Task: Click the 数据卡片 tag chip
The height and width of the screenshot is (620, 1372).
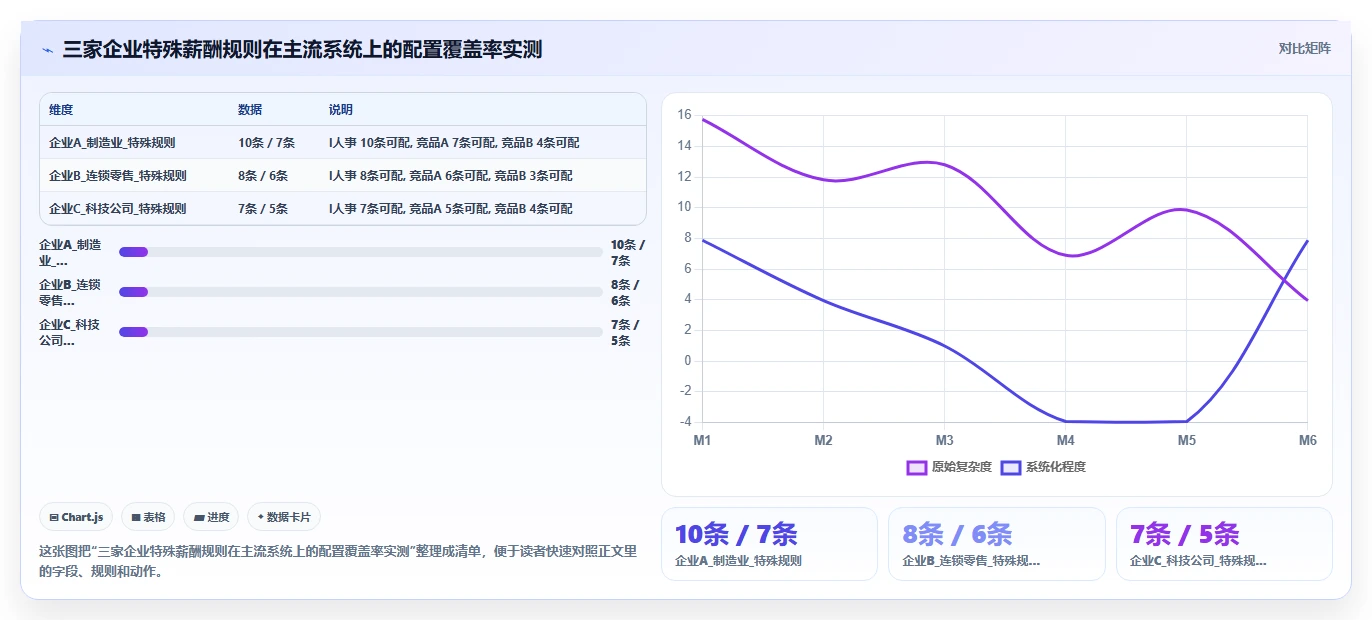Action: point(284,517)
